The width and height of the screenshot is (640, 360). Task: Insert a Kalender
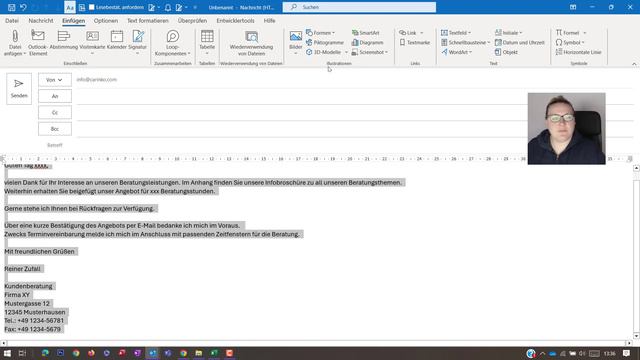[x=117, y=40]
